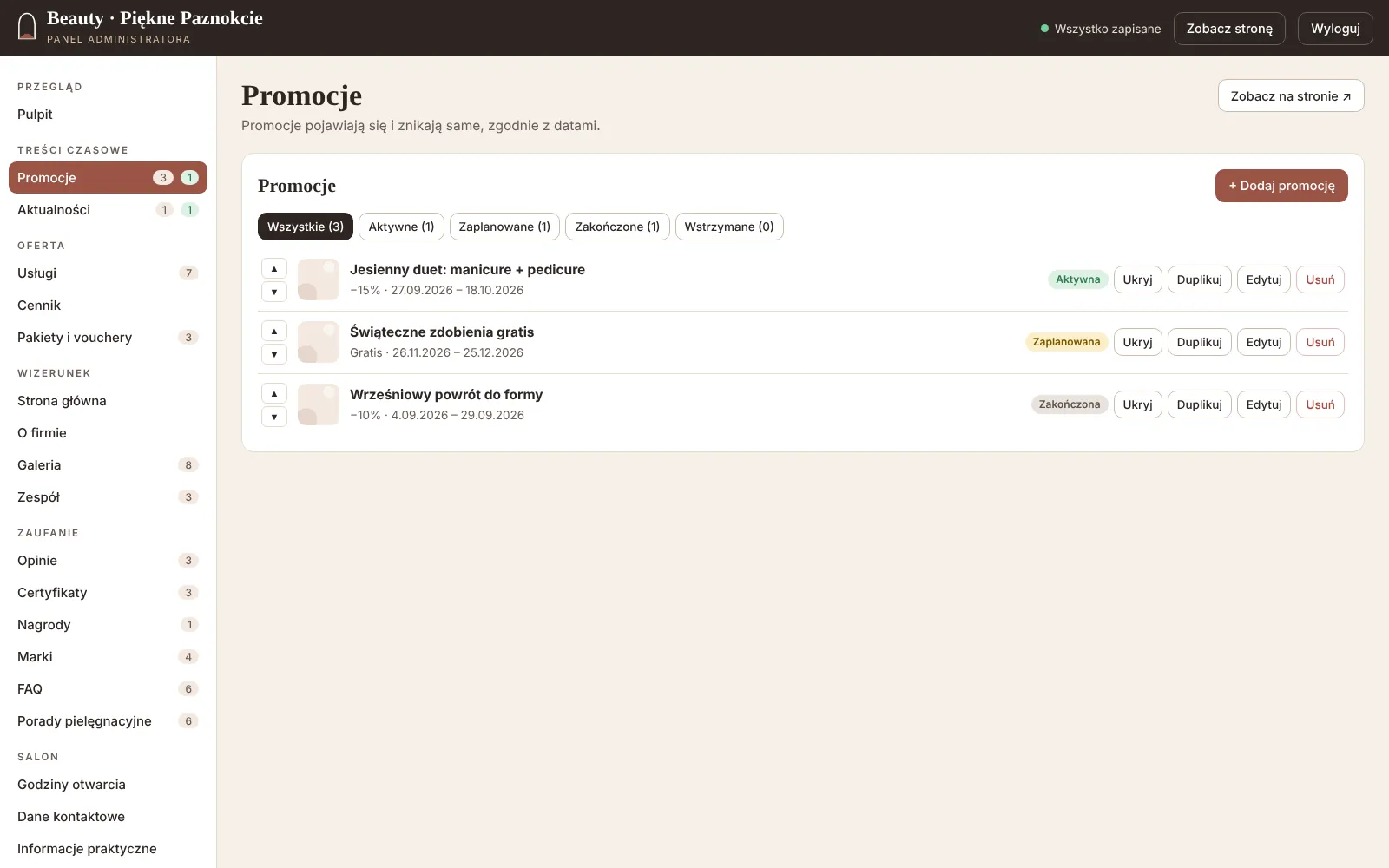Viewport: 1389px width, 868px height.
Task: Open Godziny otwarcia settings
Action: [108, 785]
